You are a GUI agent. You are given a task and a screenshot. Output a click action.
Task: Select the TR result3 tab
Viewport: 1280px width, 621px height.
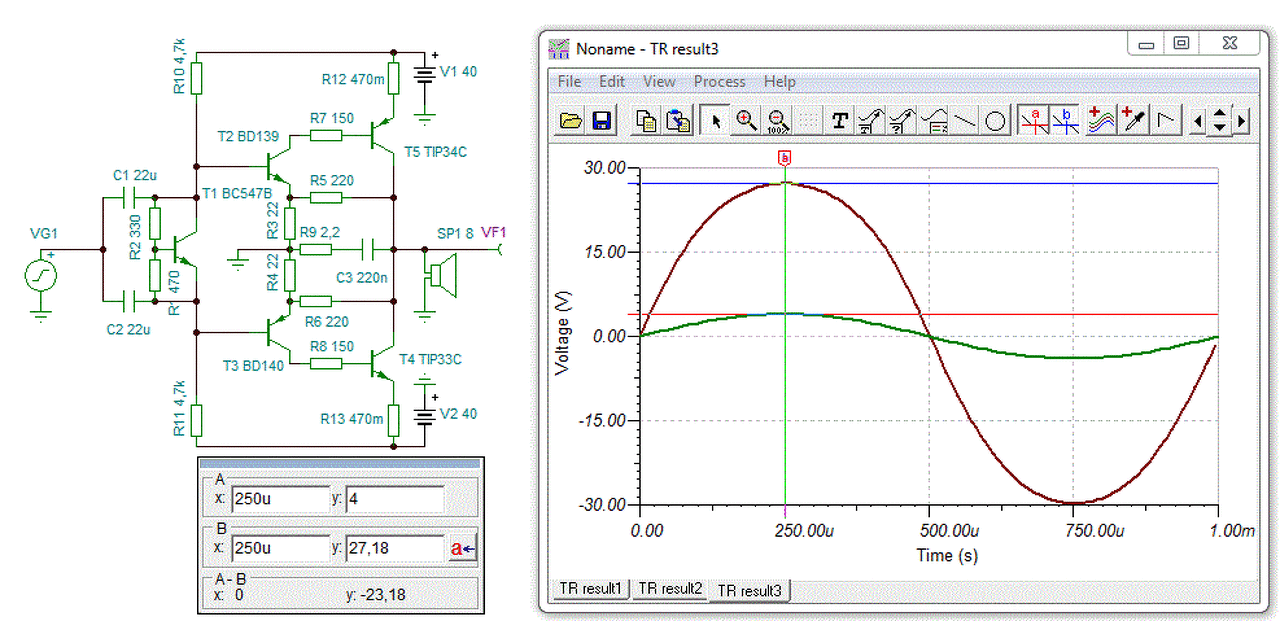click(x=750, y=590)
